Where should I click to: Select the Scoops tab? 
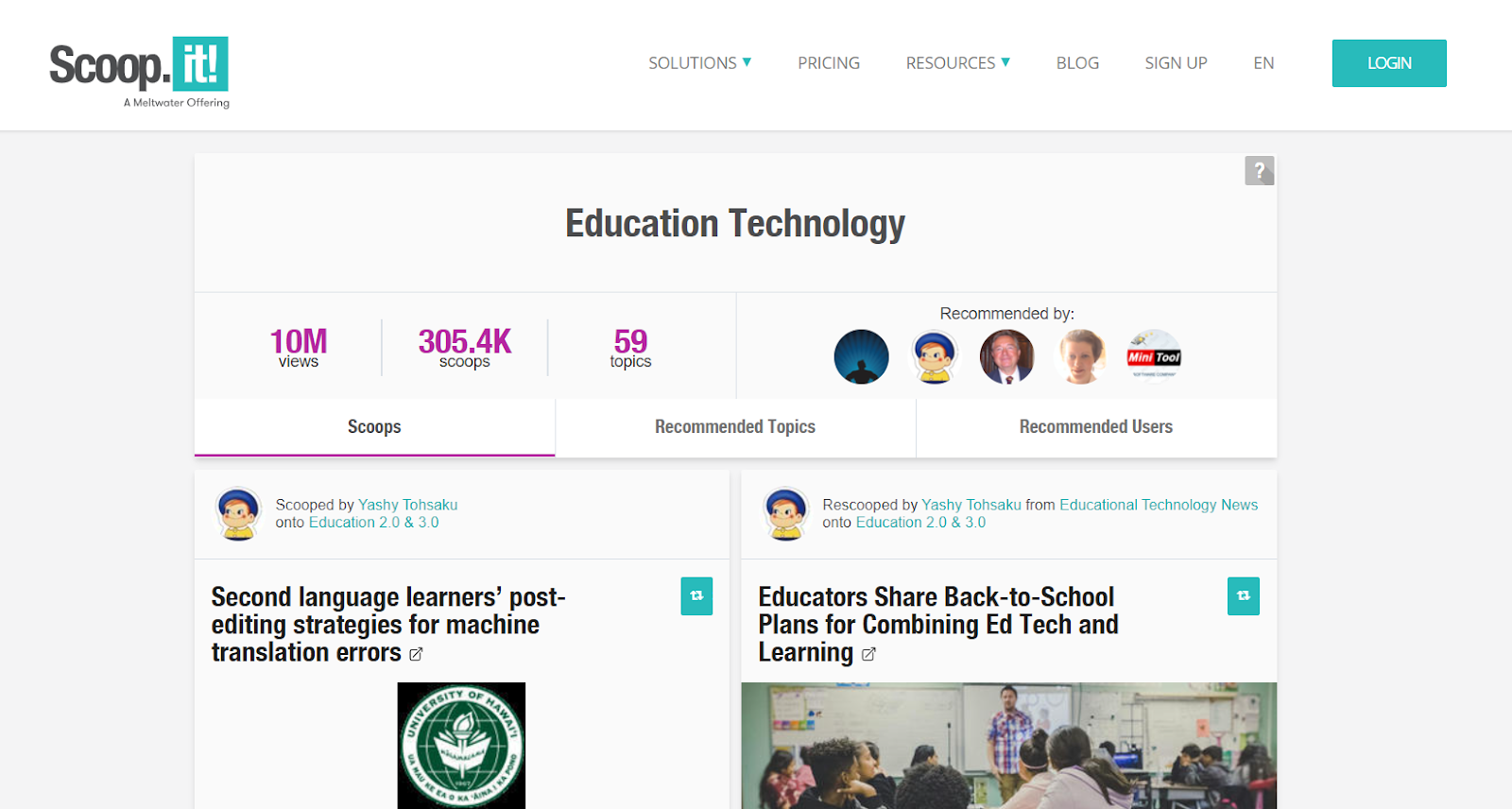(374, 427)
